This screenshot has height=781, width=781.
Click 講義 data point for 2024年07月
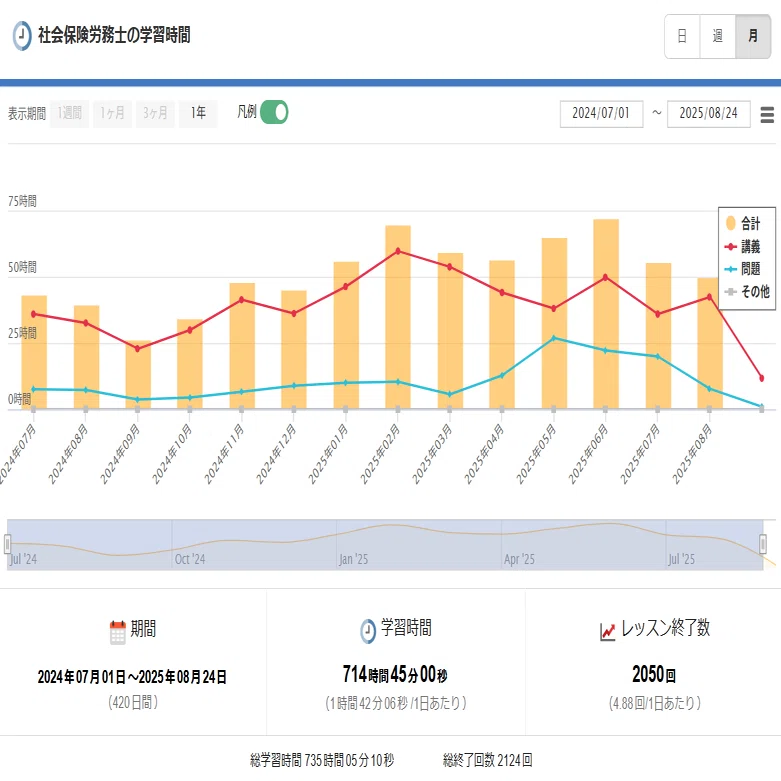coord(34,314)
